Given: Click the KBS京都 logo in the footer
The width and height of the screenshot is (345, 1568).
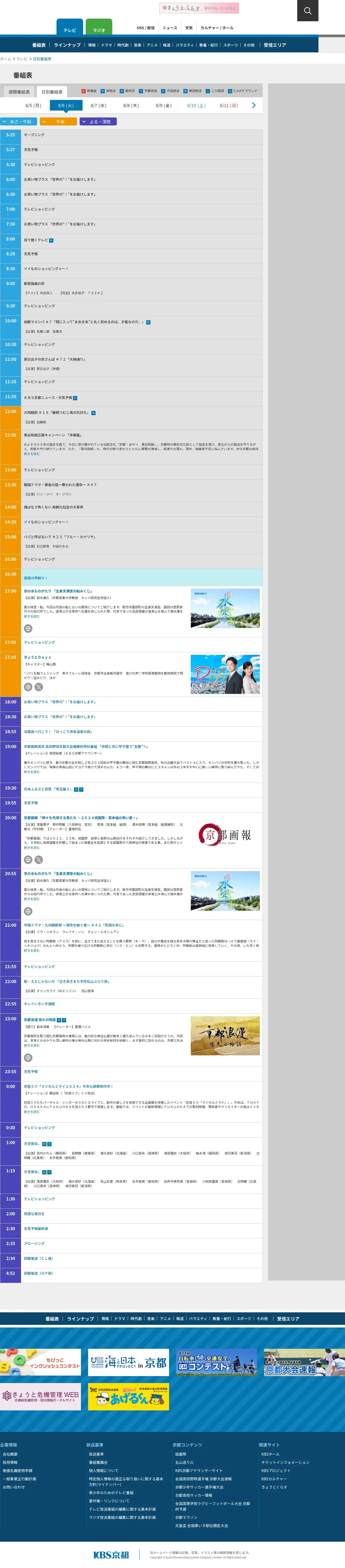Looking at the screenshot, I should [x=111, y=1554].
